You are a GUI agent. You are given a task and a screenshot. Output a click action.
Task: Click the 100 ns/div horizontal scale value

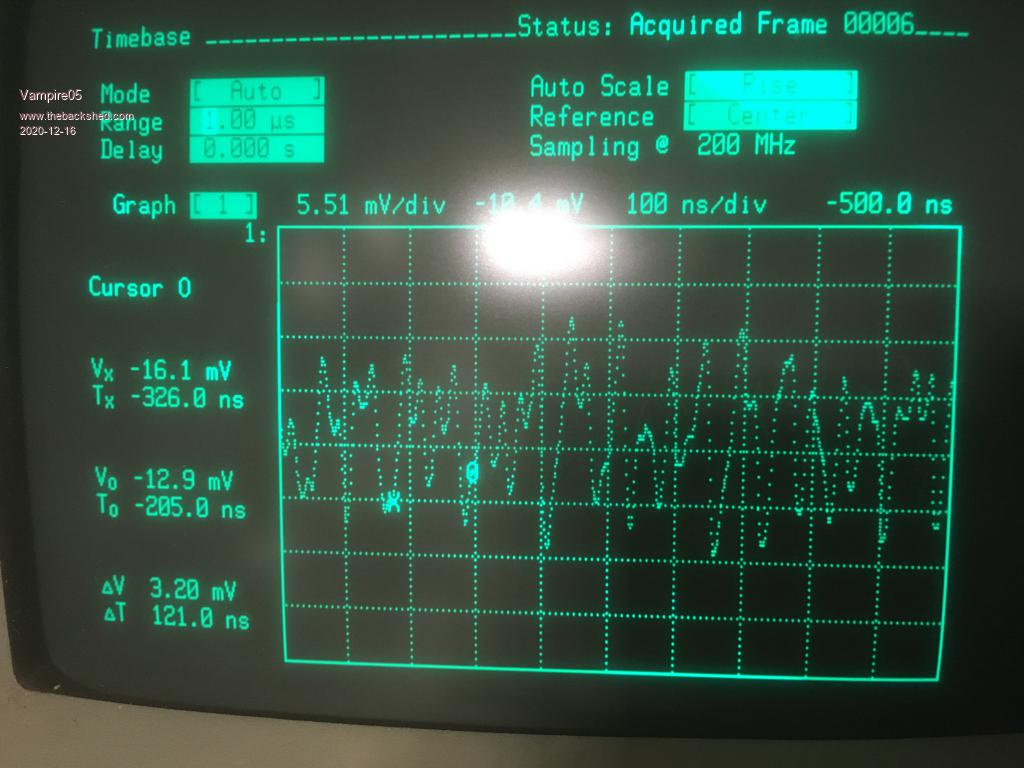point(696,206)
